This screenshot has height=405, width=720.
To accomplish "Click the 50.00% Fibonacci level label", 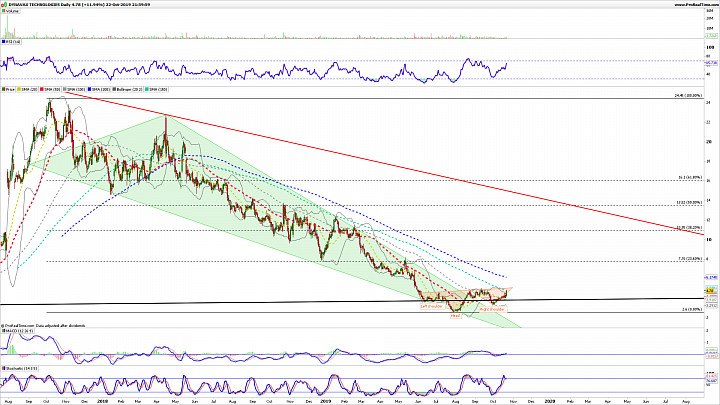I will pyautogui.click(x=689, y=202).
